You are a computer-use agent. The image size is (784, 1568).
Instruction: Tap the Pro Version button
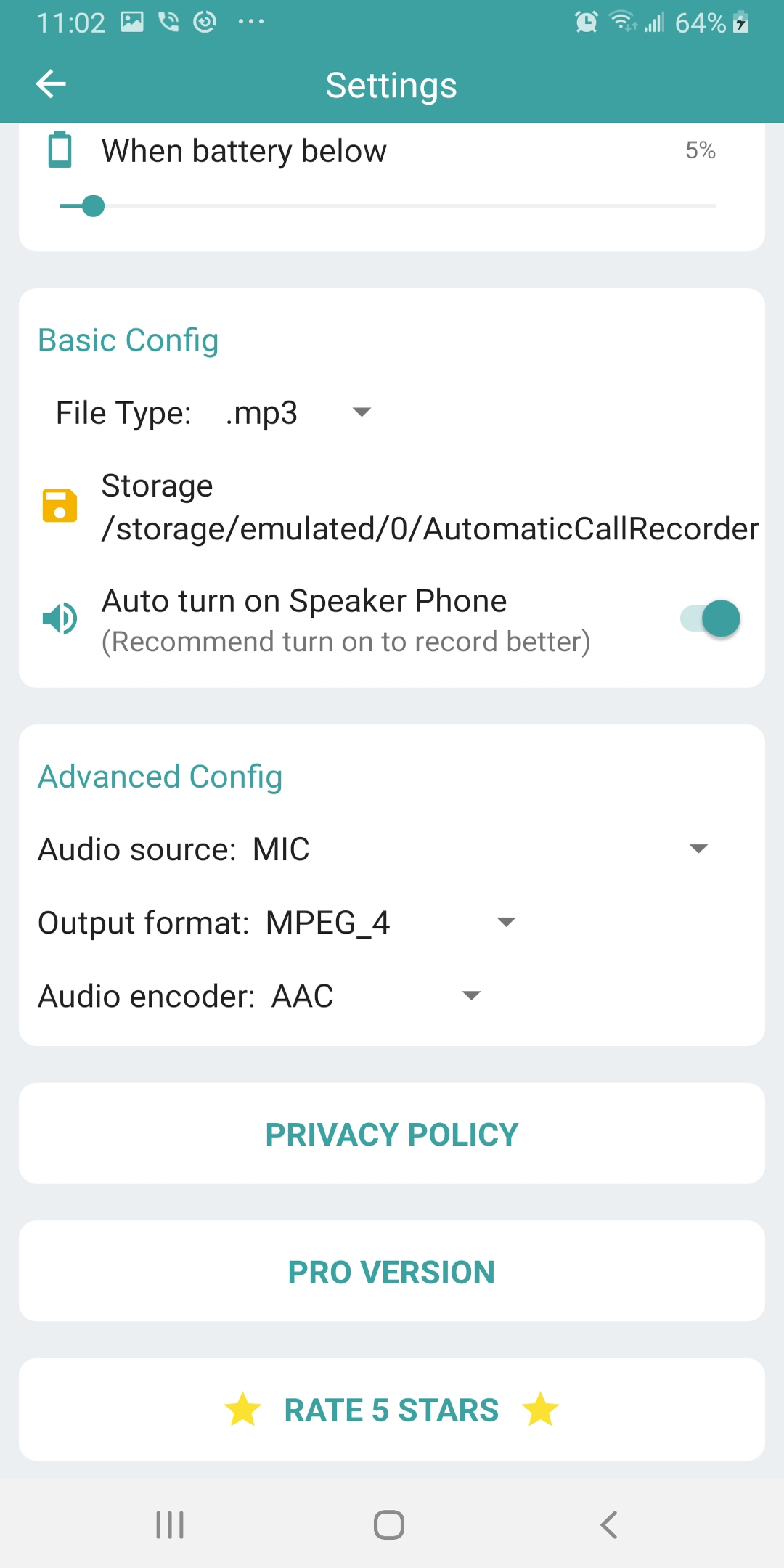coord(392,1271)
